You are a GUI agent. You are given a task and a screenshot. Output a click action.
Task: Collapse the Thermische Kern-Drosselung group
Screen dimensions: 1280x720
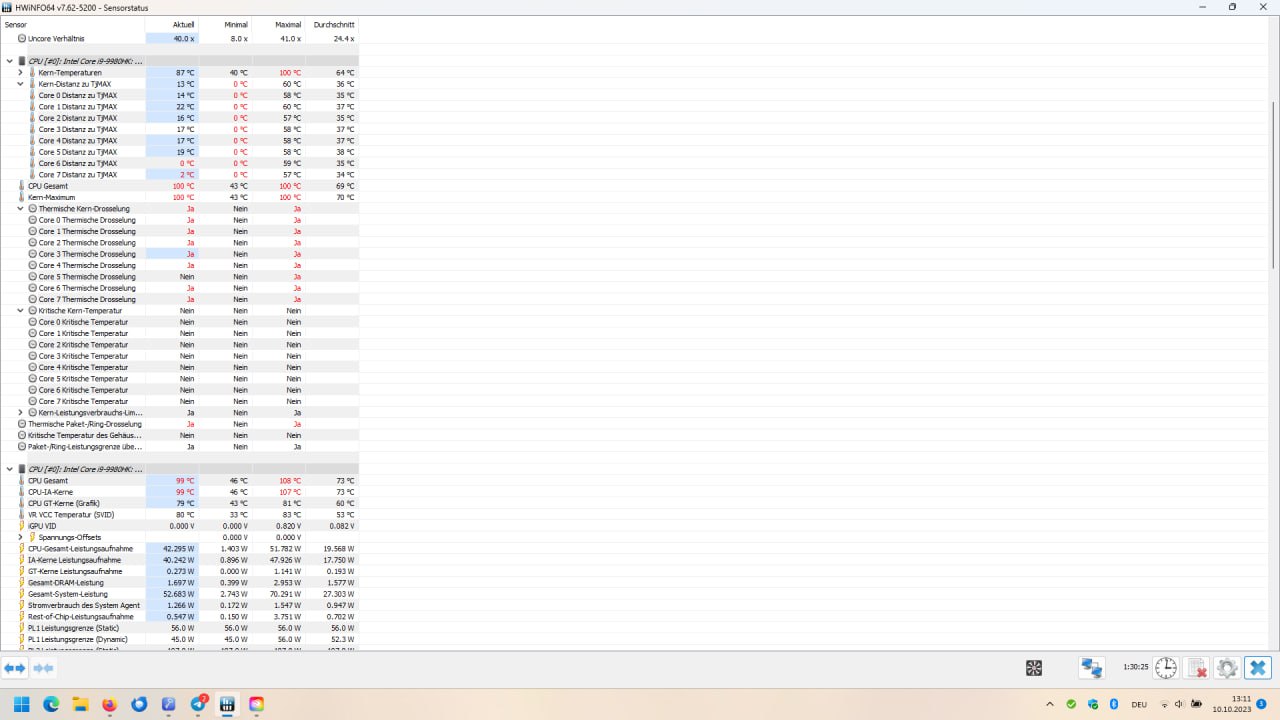pyautogui.click(x=20, y=208)
